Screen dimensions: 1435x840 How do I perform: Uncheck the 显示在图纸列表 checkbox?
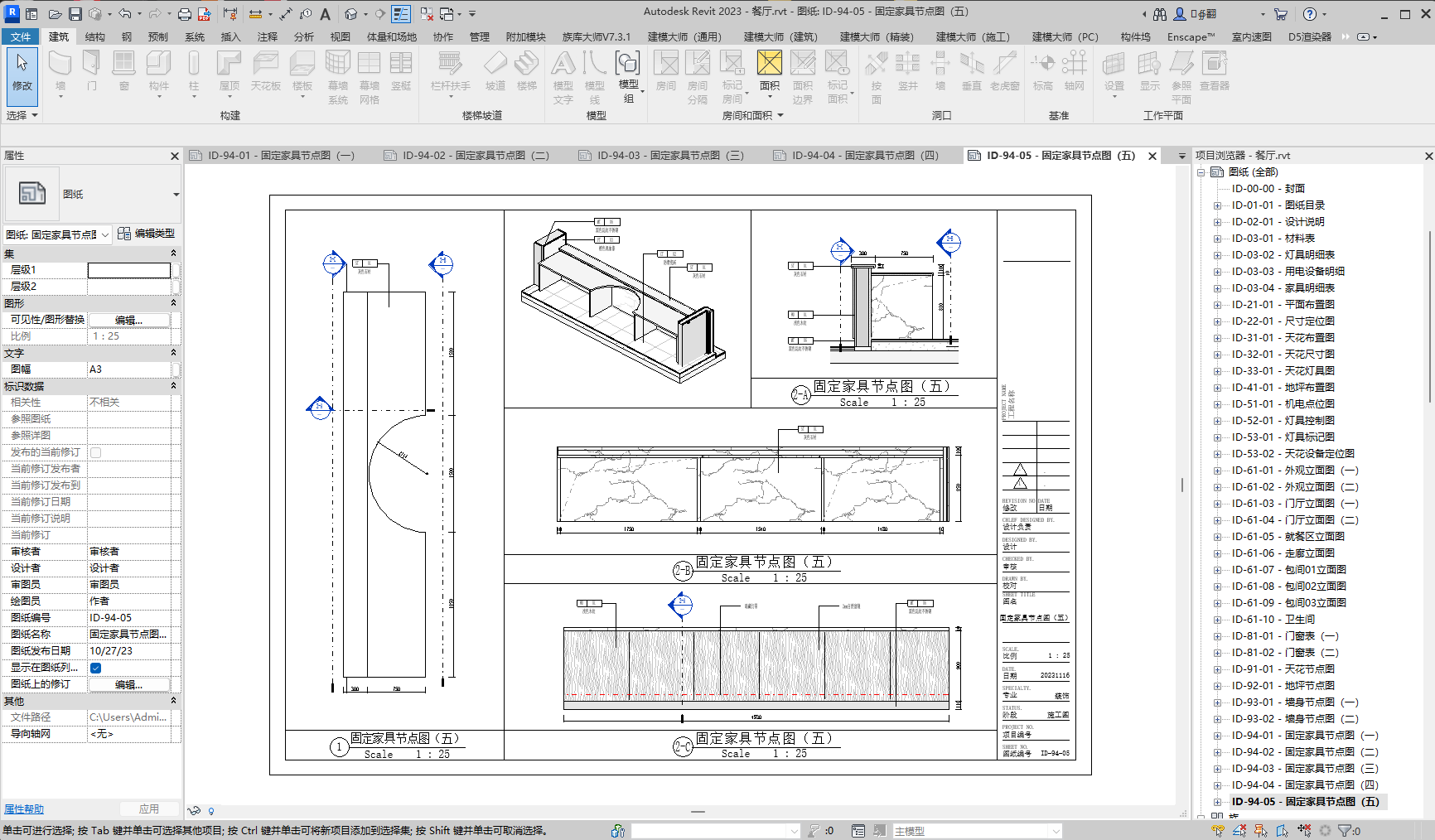(x=96, y=668)
